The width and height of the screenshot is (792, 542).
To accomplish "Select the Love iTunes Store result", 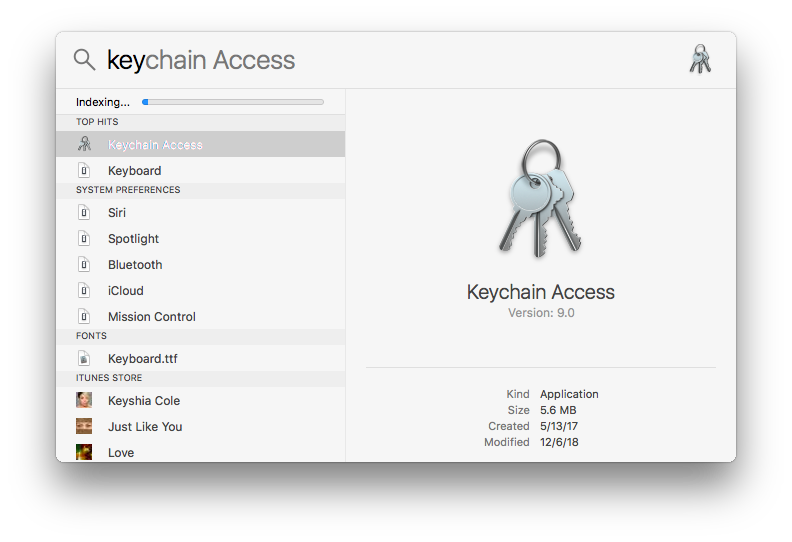I will click(201, 452).
